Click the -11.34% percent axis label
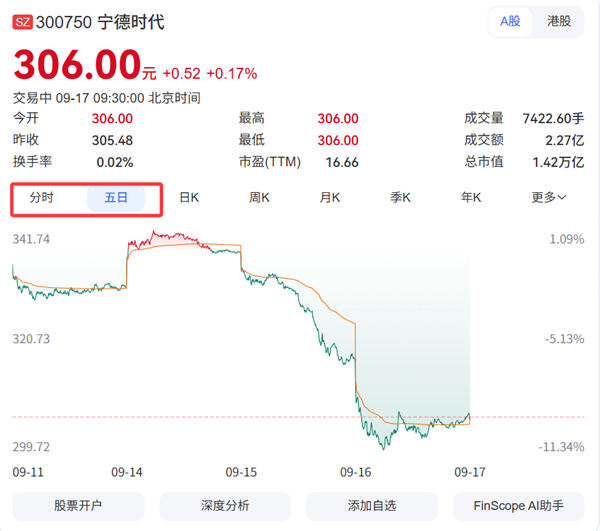This screenshot has height=531, width=600. pyautogui.click(x=561, y=447)
